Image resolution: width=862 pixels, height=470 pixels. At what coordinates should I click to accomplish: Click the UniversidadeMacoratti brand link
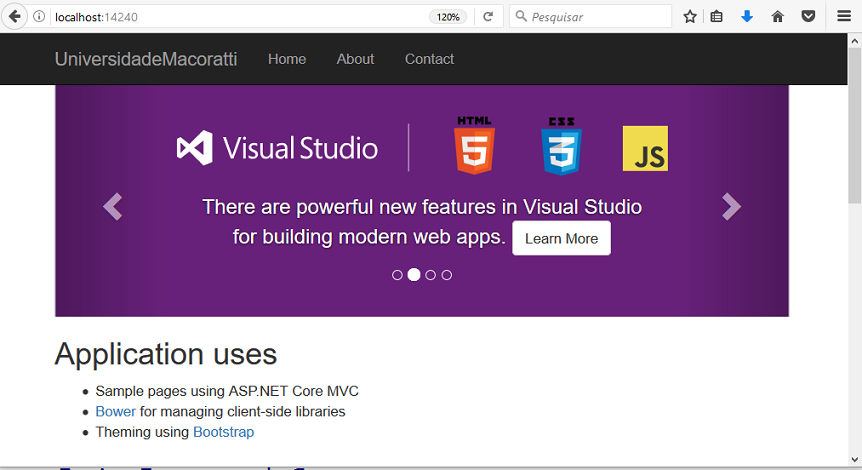point(146,59)
